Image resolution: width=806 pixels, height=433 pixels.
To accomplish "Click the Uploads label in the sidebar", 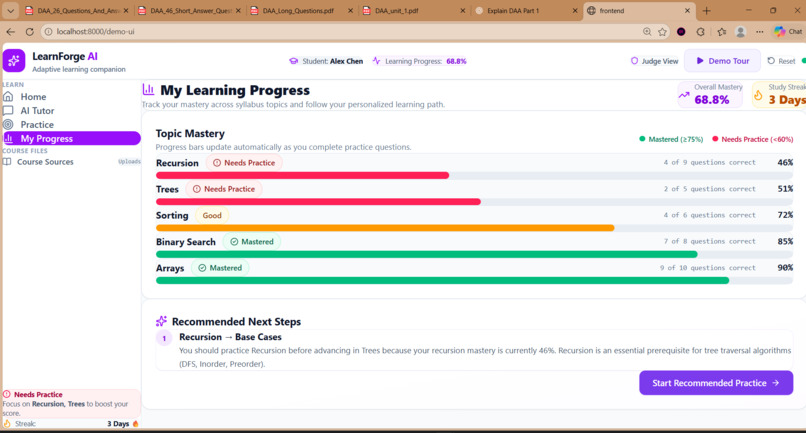I will tap(129, 161).
